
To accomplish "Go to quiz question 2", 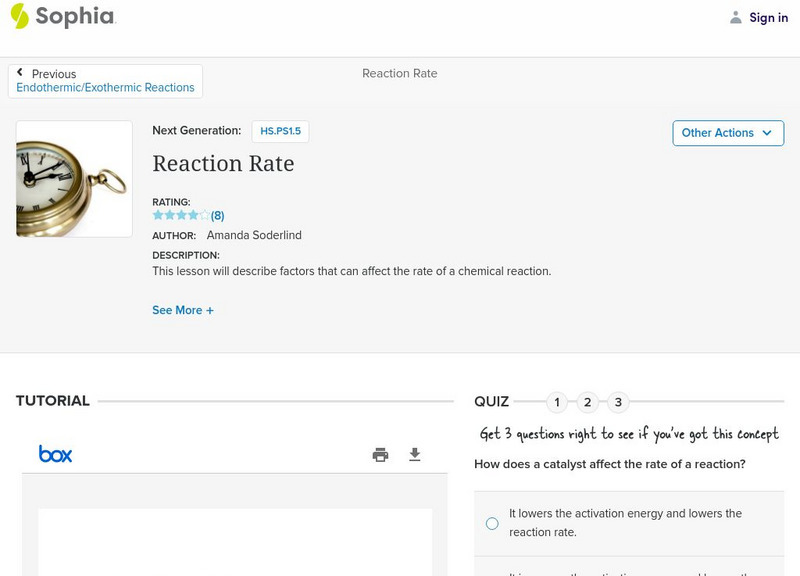I will (588, 403).
